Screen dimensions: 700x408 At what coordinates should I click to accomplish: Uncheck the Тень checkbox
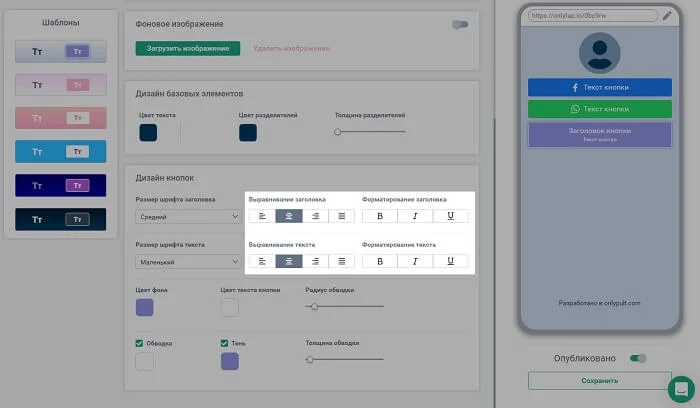coord(226,343)
